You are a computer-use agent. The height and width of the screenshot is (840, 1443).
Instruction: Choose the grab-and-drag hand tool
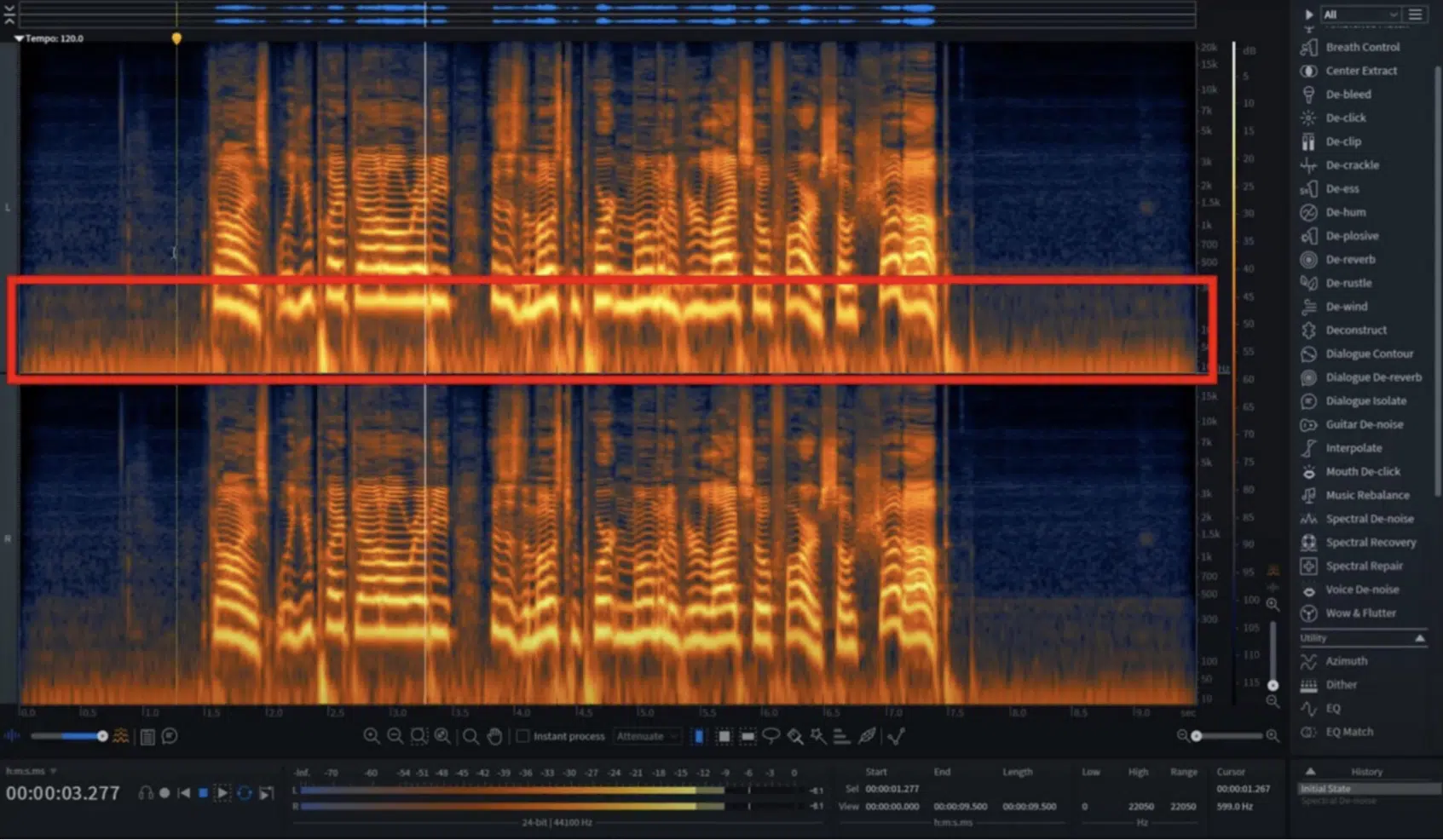point(494,736)
